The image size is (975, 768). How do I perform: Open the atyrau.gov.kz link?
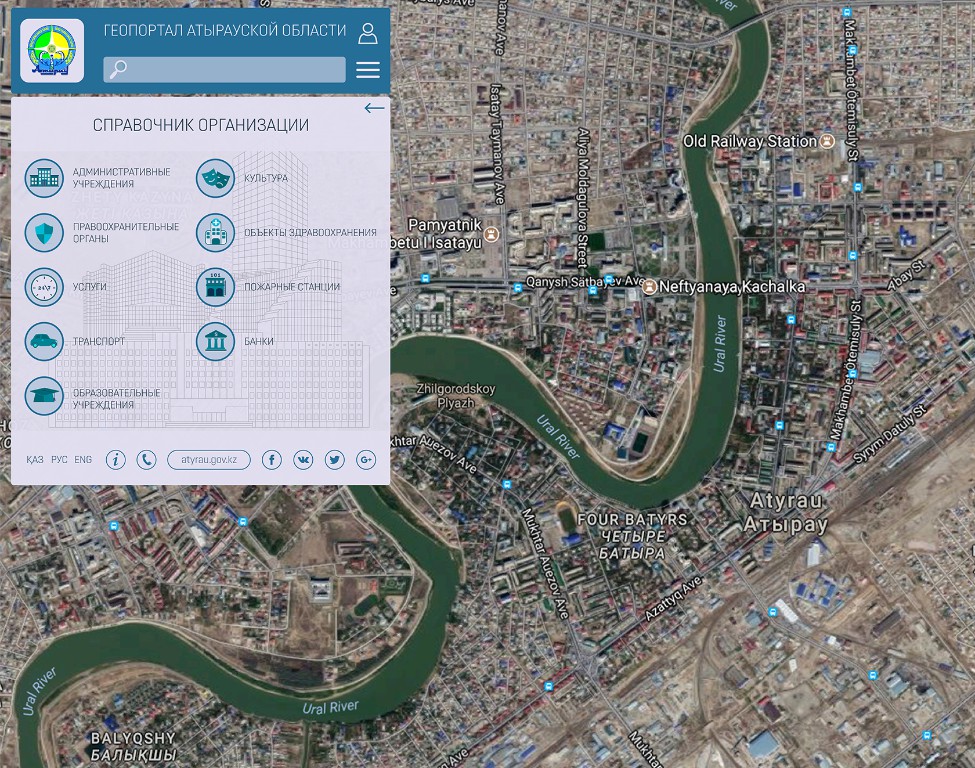tap(209, 460)
